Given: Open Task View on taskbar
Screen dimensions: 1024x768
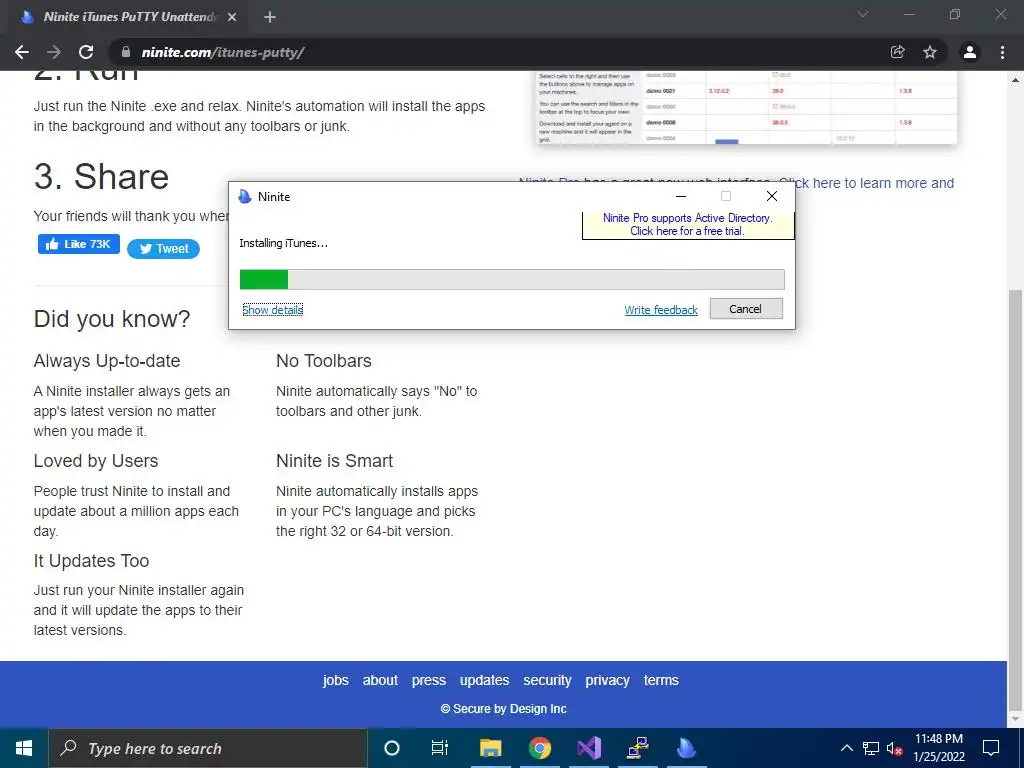Looking at the screenshot, I should [x=440, y=748].
